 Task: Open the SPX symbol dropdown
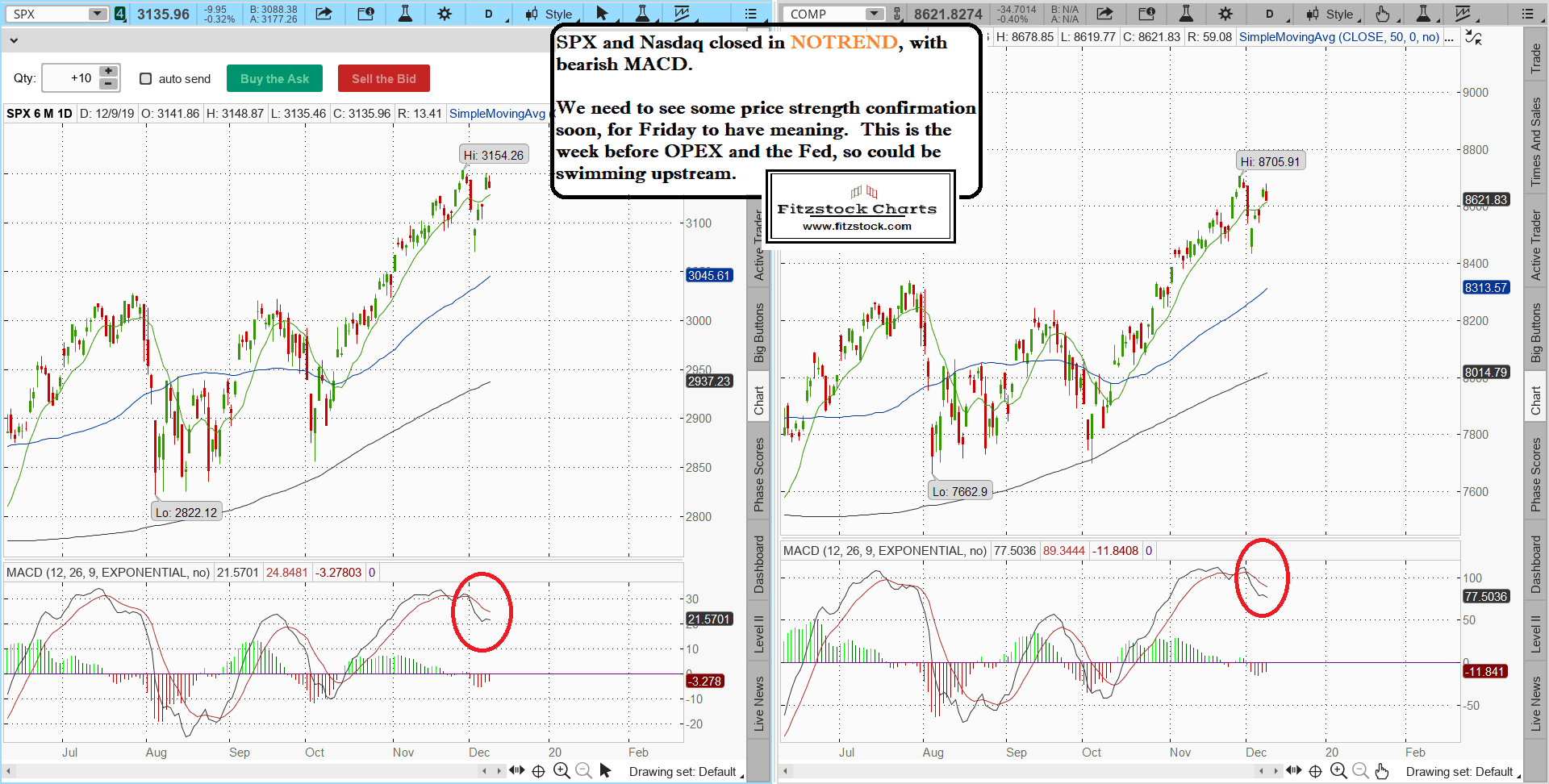point(97,14)
